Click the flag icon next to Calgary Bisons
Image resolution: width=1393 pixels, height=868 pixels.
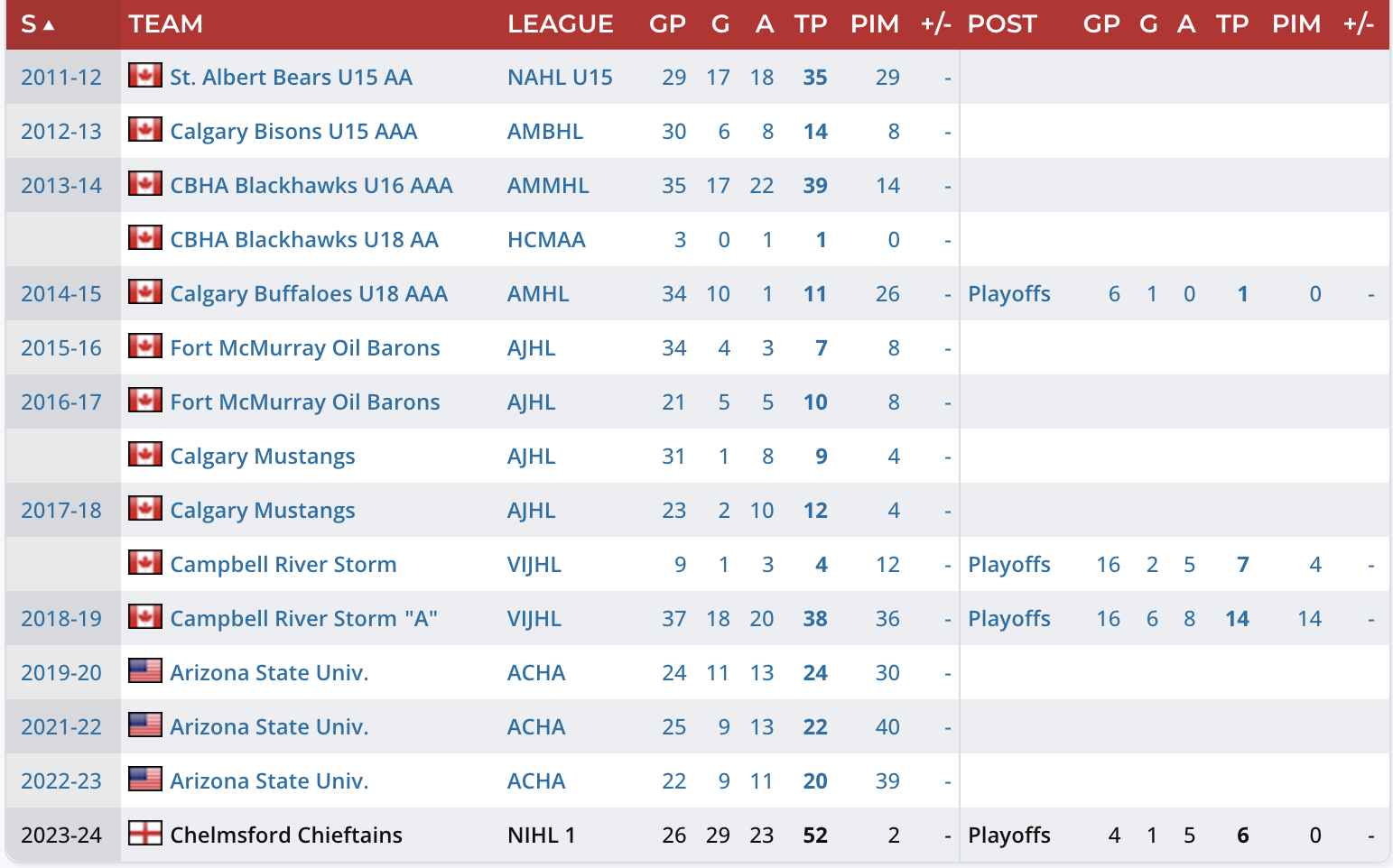click(144, 130)
